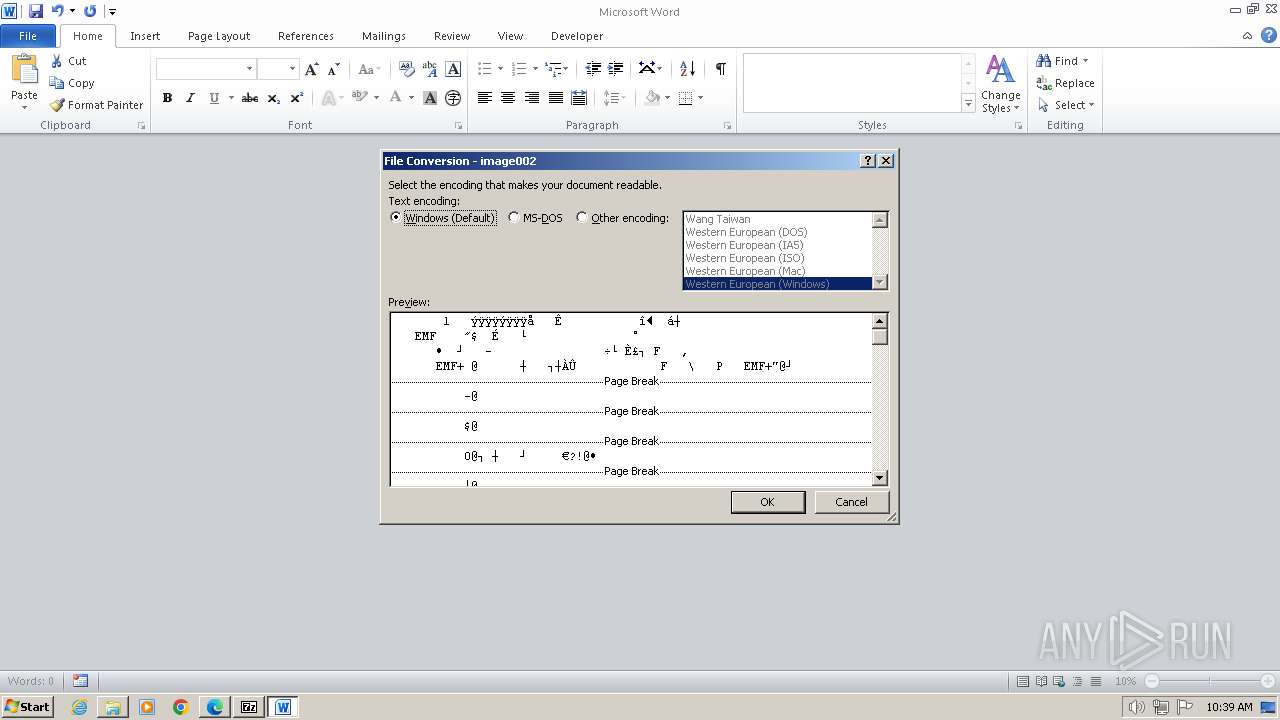The width and height of the screenshot is (1280, 720).
Task: Click the zoom out minus button
Action: coord(1152,681)
